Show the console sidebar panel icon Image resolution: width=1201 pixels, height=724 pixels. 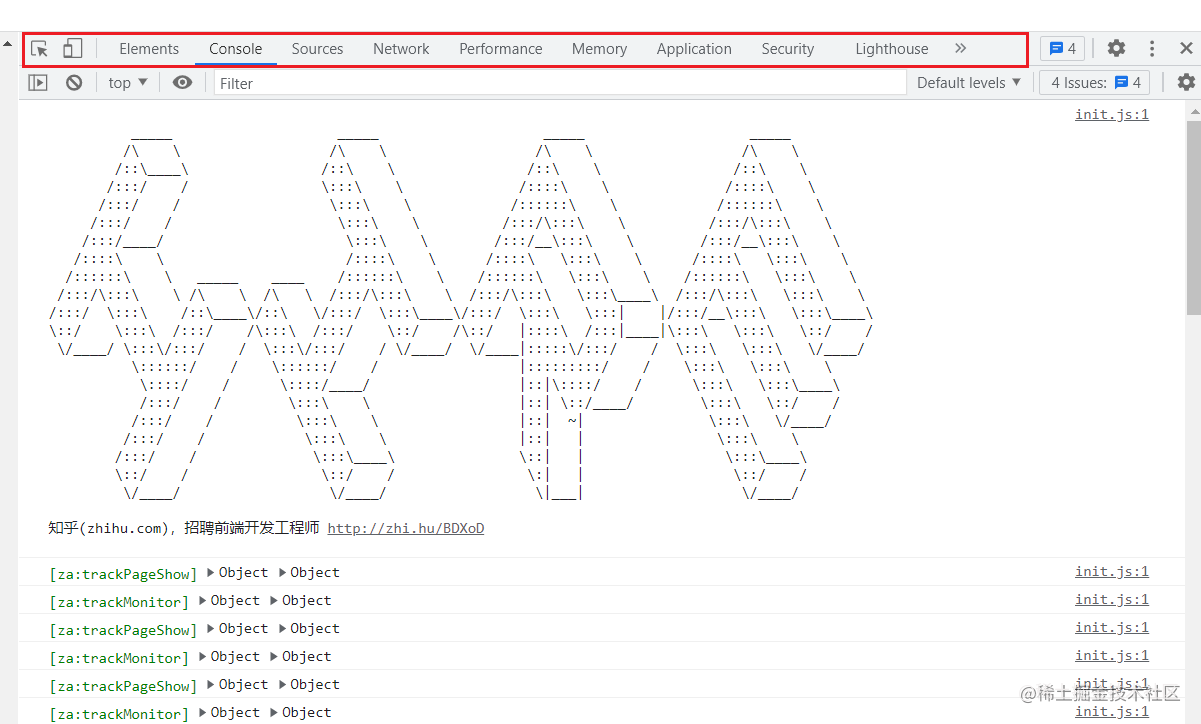point(38,83)
